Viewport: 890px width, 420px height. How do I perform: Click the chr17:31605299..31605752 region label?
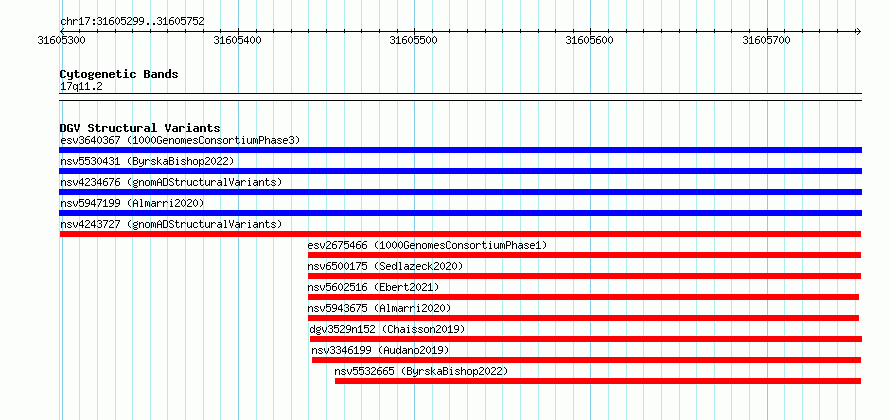tap(132, 22)
